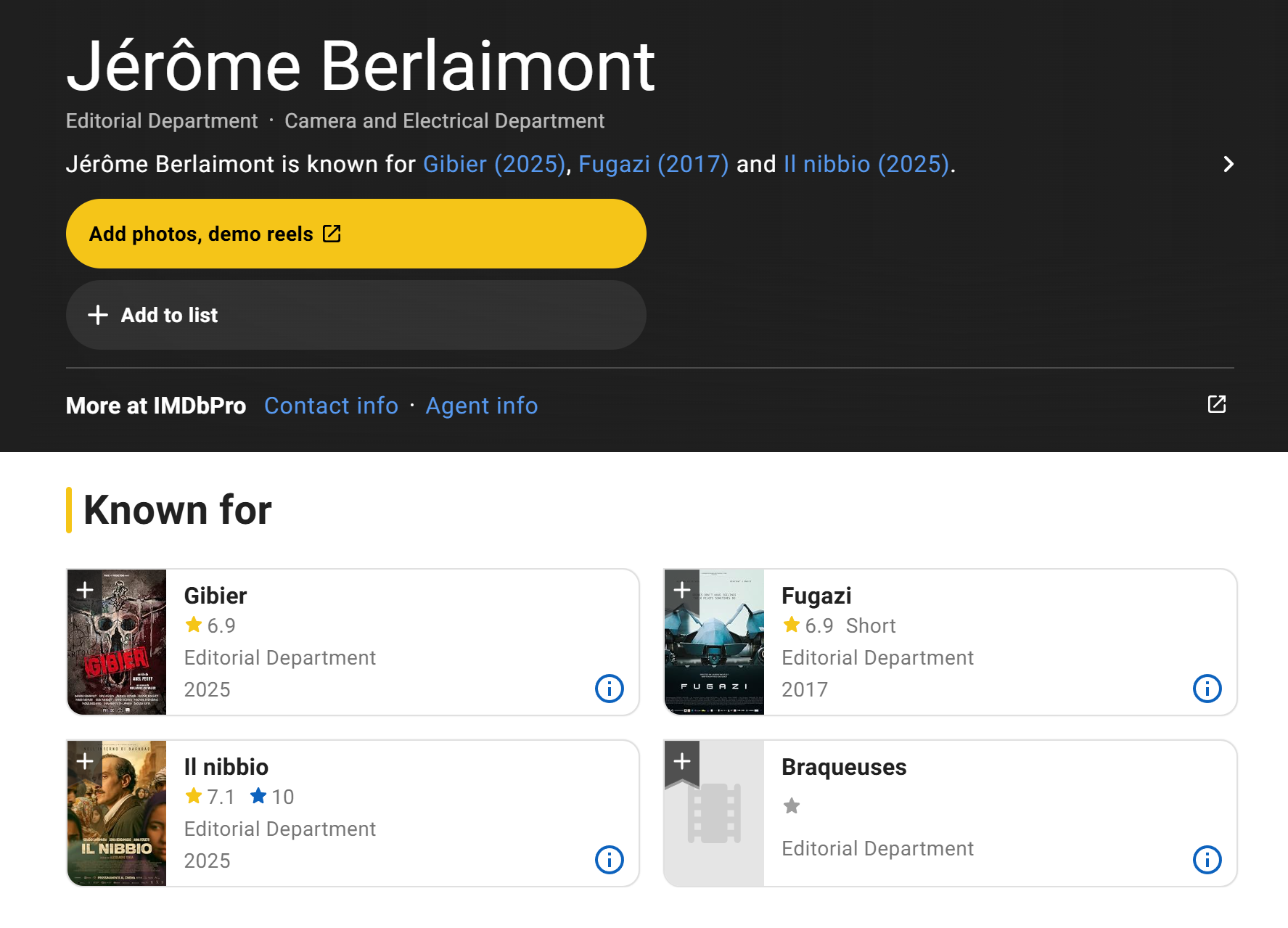
Task: Click the More at IMDbPro label
Action: [156, 406]
